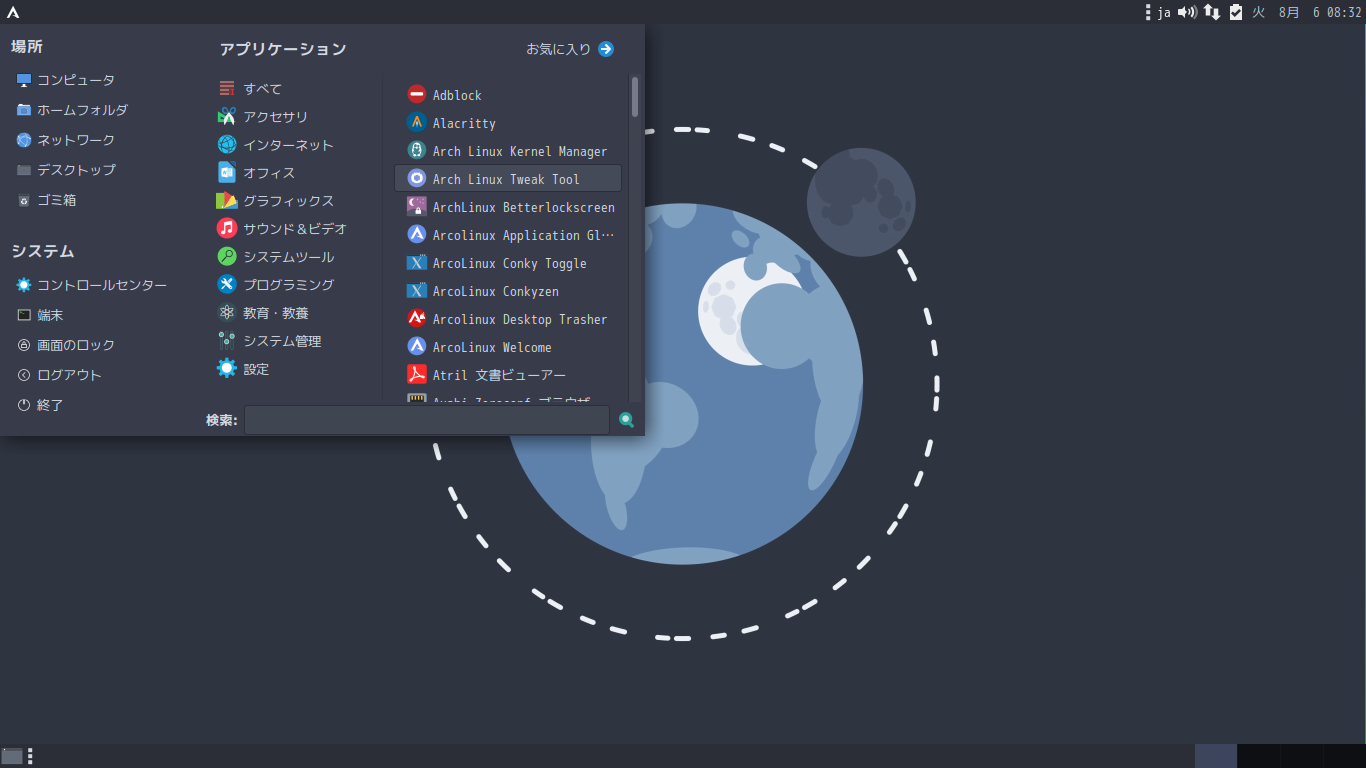The image size is (1366, 768).
Task: Open Arcolinux Desktop Trasher icon
Action: [x=417, y=319]
